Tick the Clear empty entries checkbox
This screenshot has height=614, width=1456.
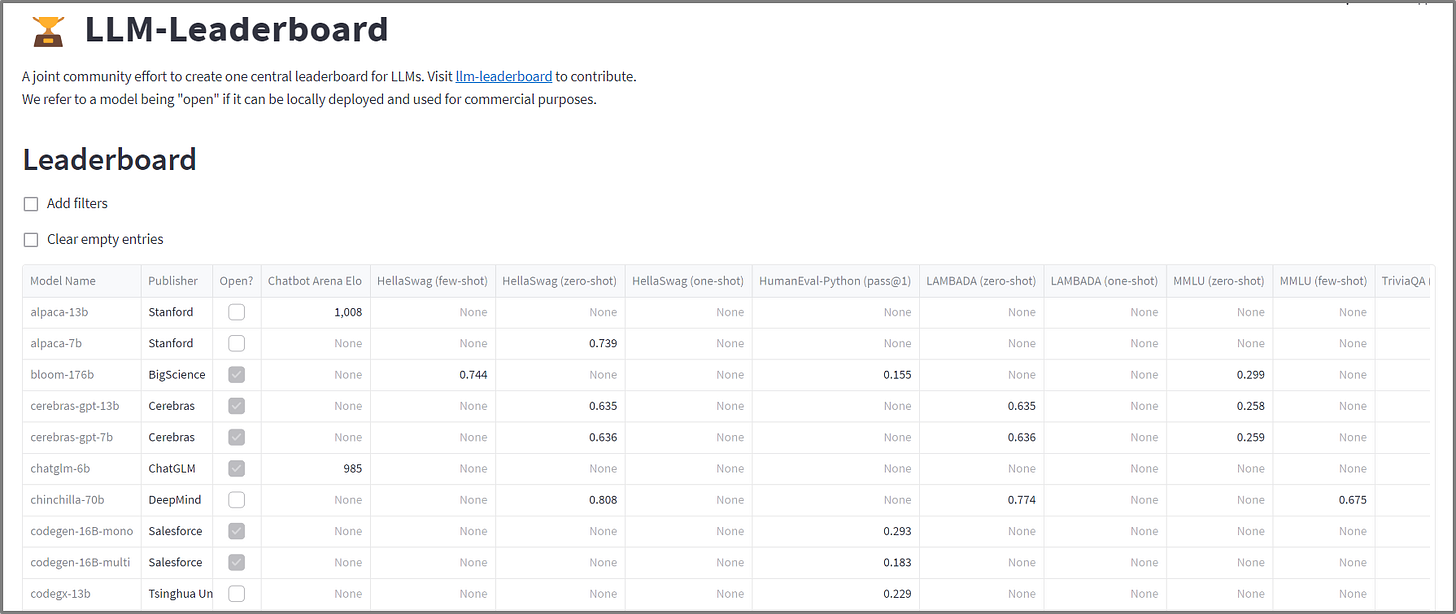point(31,240)
